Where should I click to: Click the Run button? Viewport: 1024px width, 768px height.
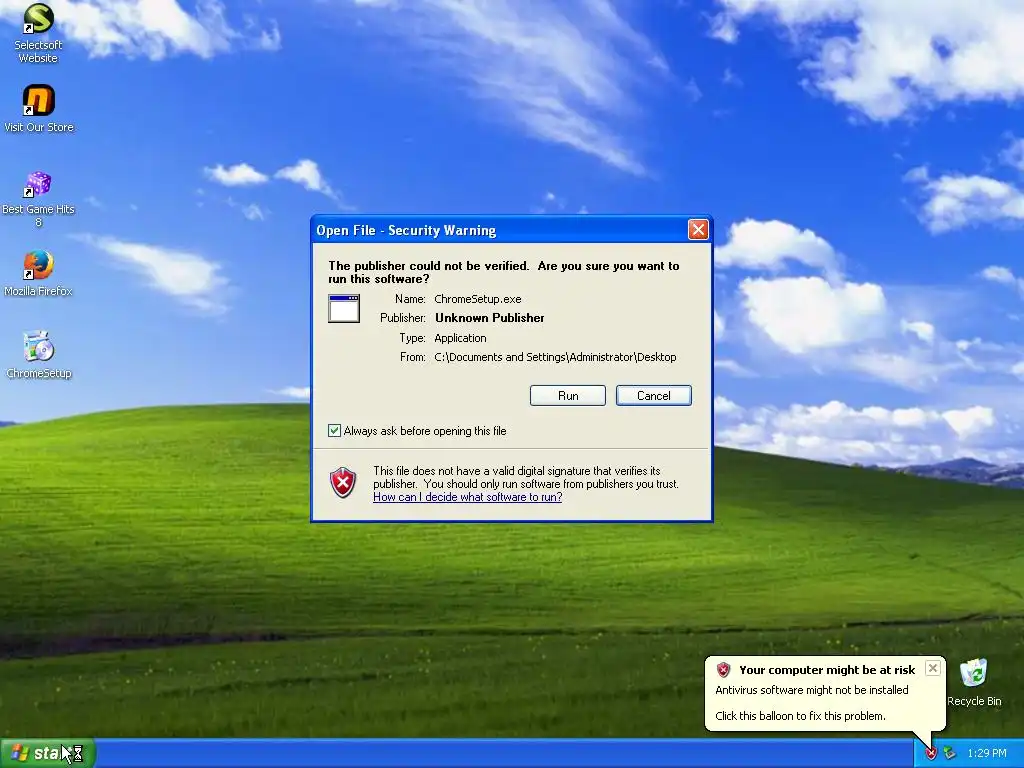[568, 396]
